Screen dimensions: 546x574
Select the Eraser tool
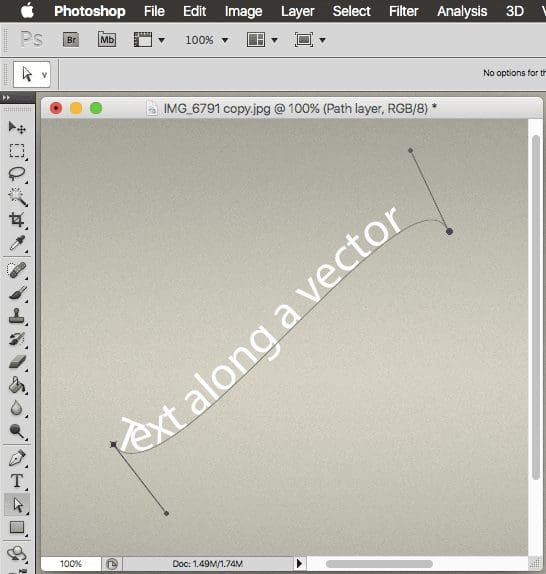(17, 362)
